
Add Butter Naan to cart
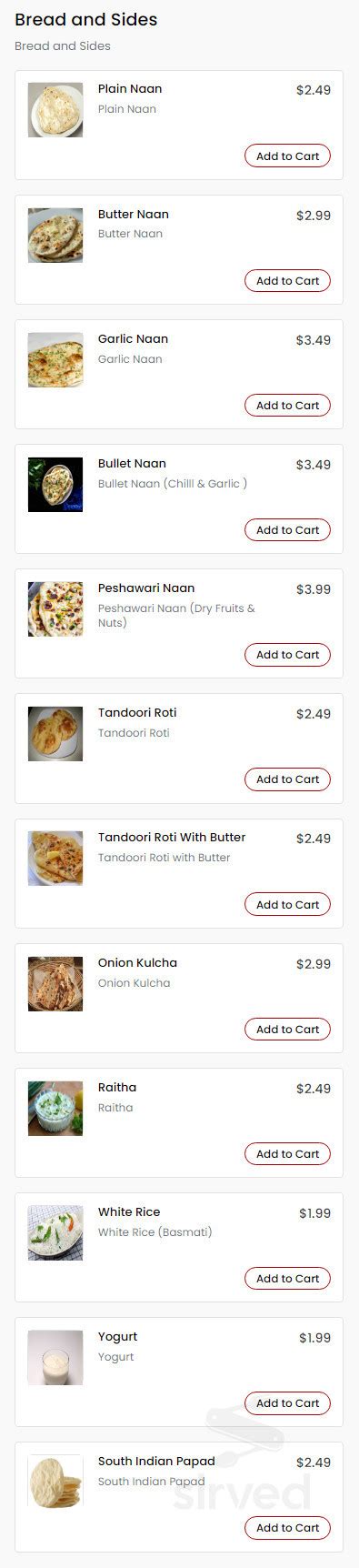tap(287, 281)
